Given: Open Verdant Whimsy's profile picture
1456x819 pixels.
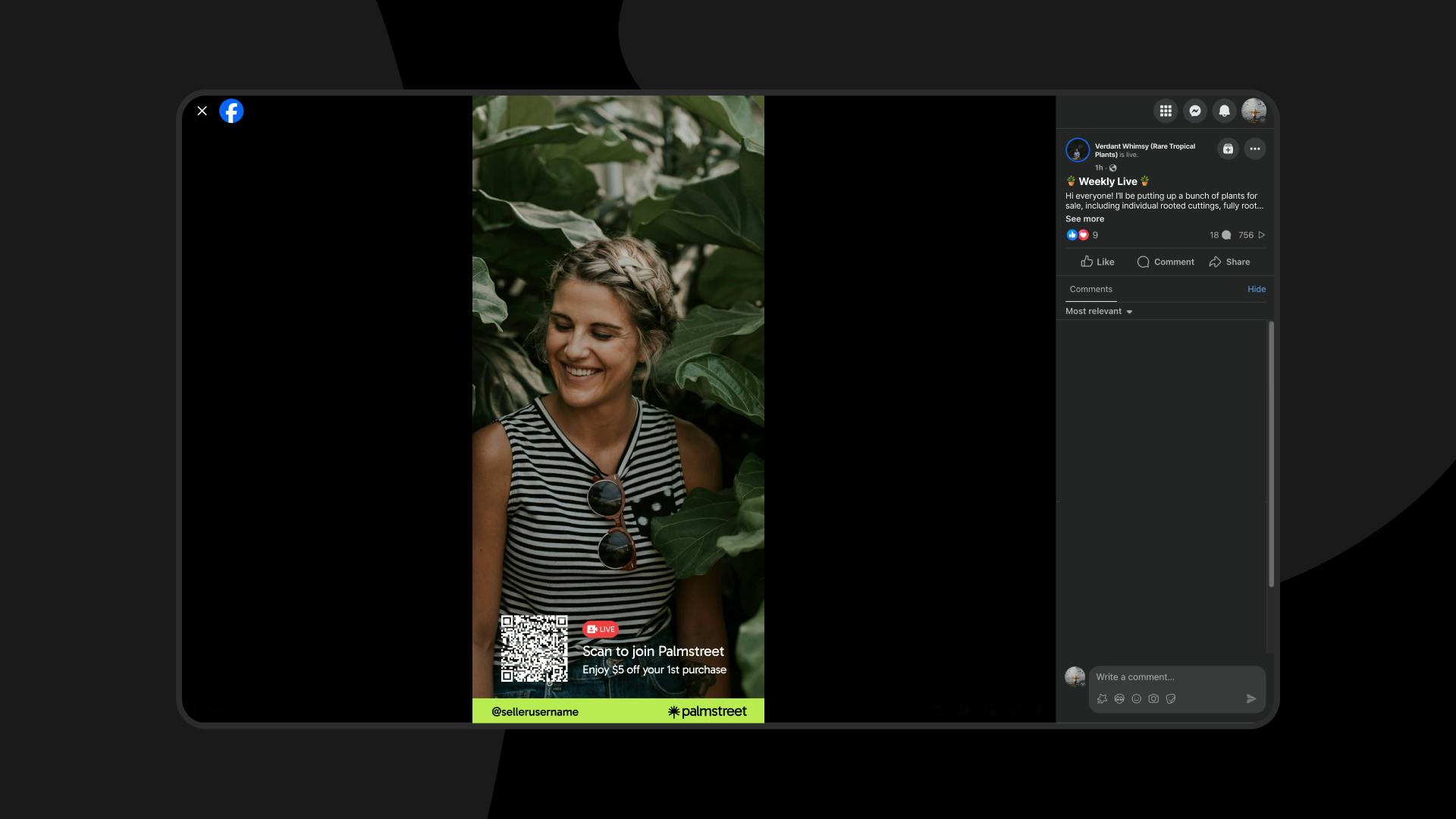Looking at the screenshot, I should click(1078, 150).
